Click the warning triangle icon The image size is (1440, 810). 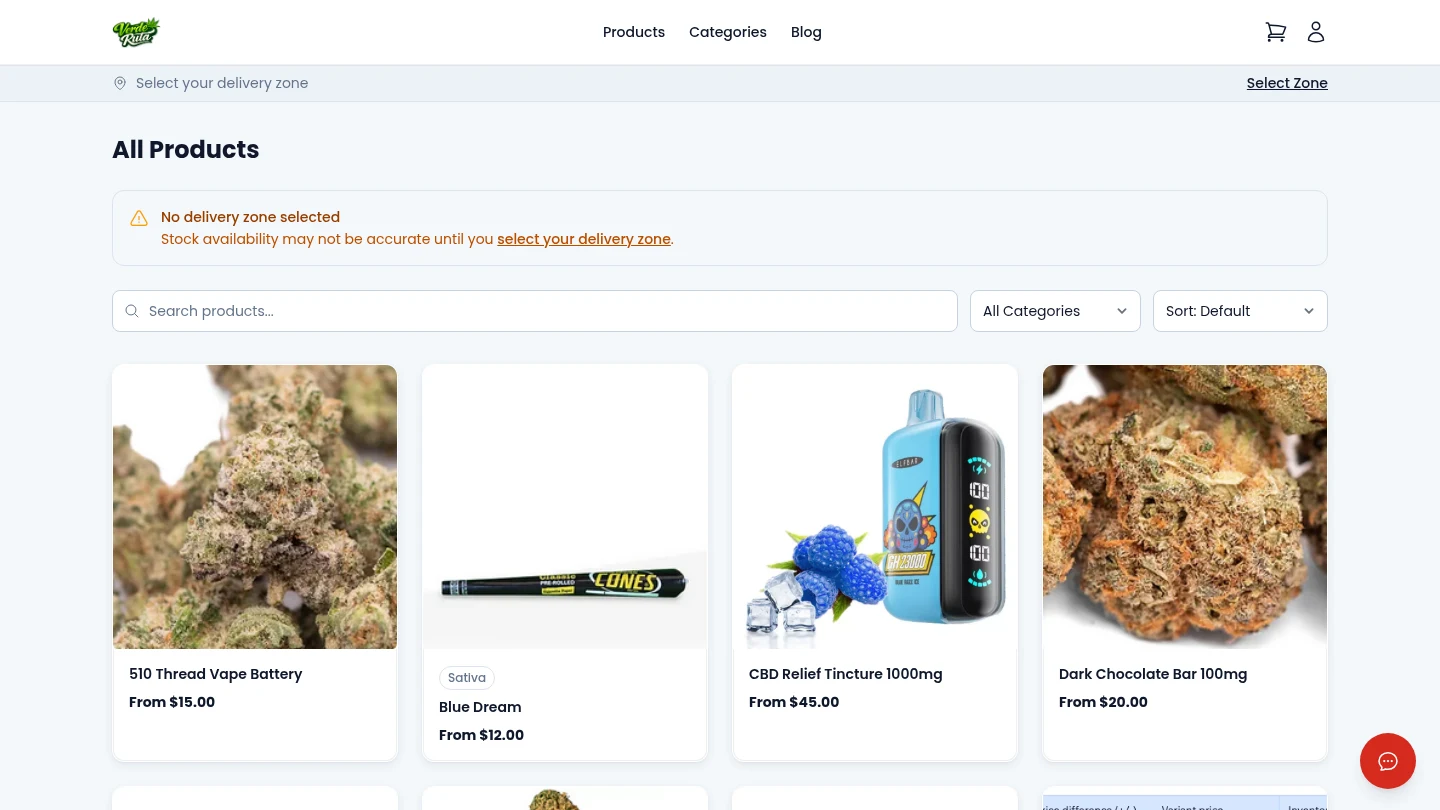(x=139, y=218)
